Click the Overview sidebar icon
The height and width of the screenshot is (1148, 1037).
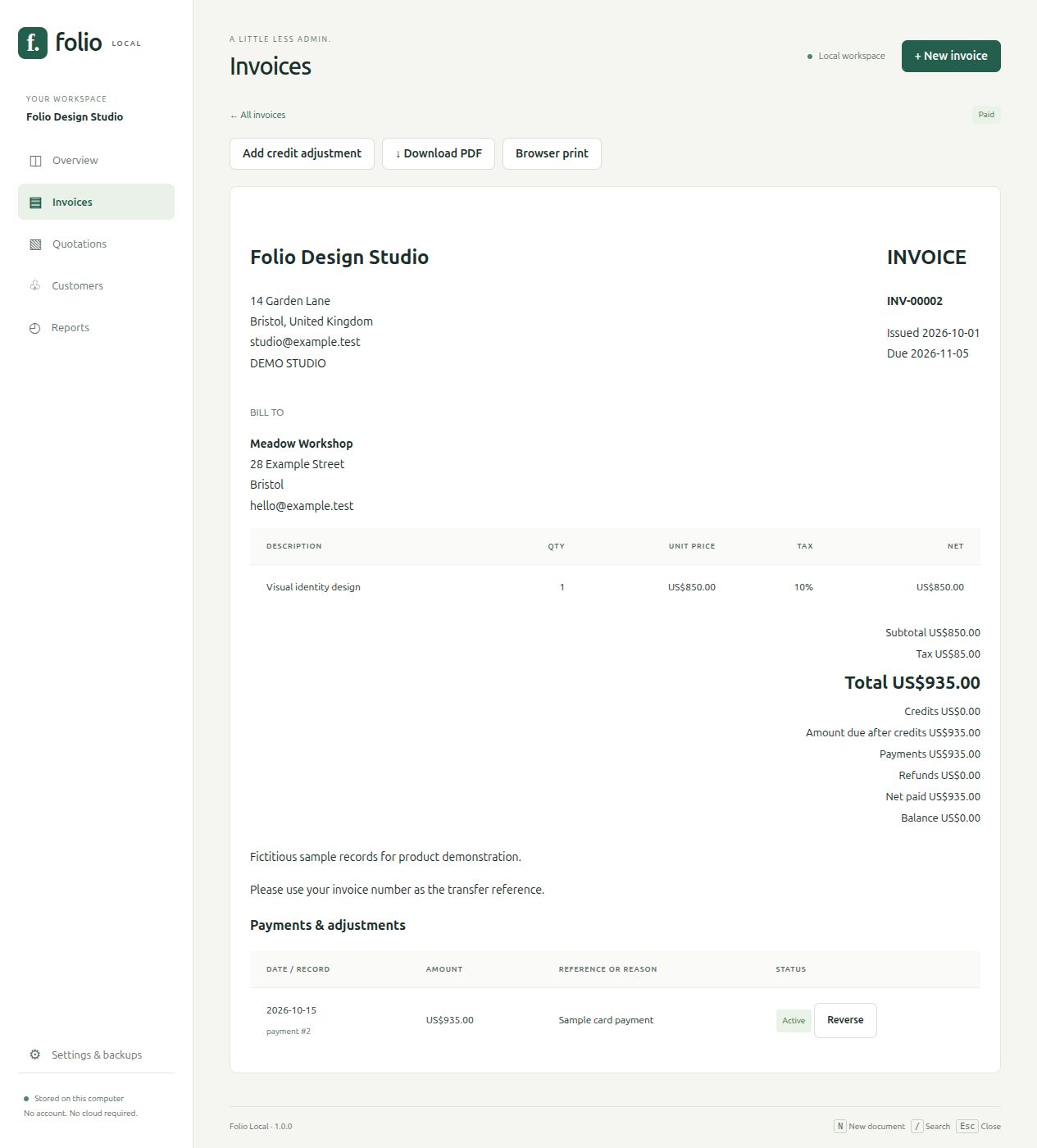coord(35,161)
